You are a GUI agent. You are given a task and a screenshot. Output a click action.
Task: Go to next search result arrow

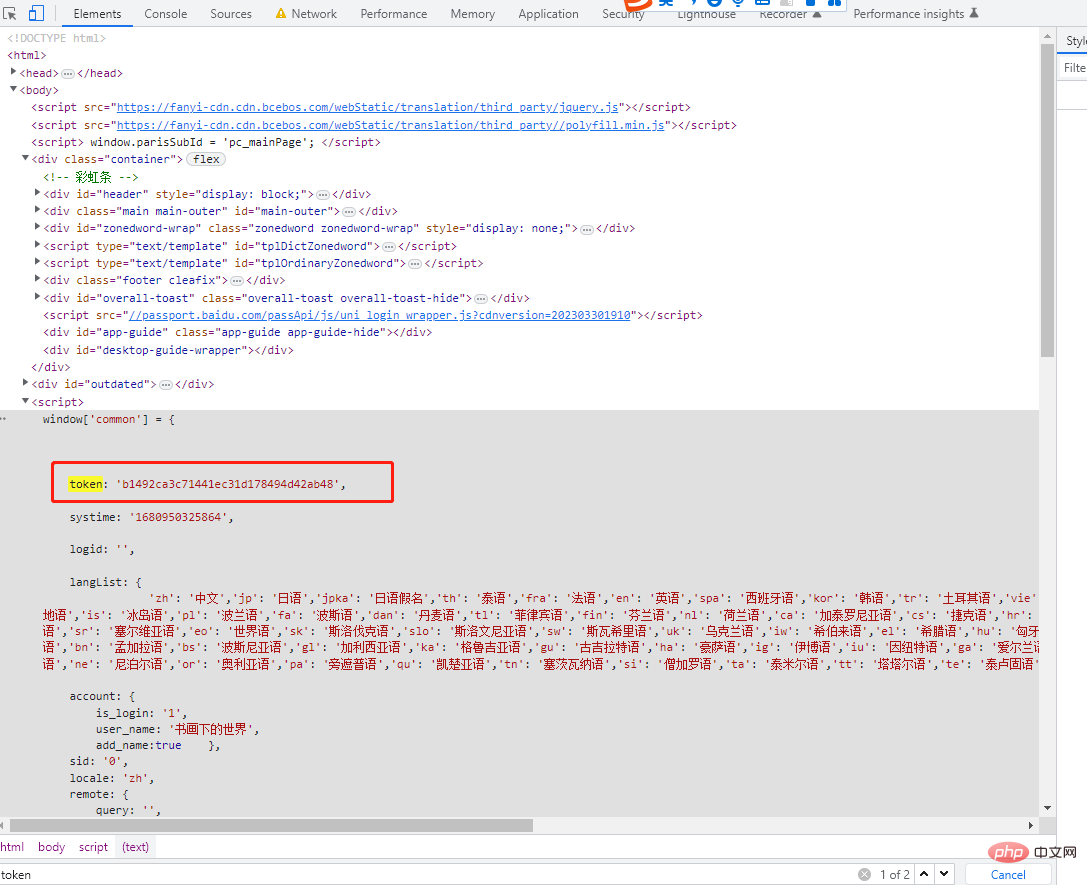[x=944, y=874]
